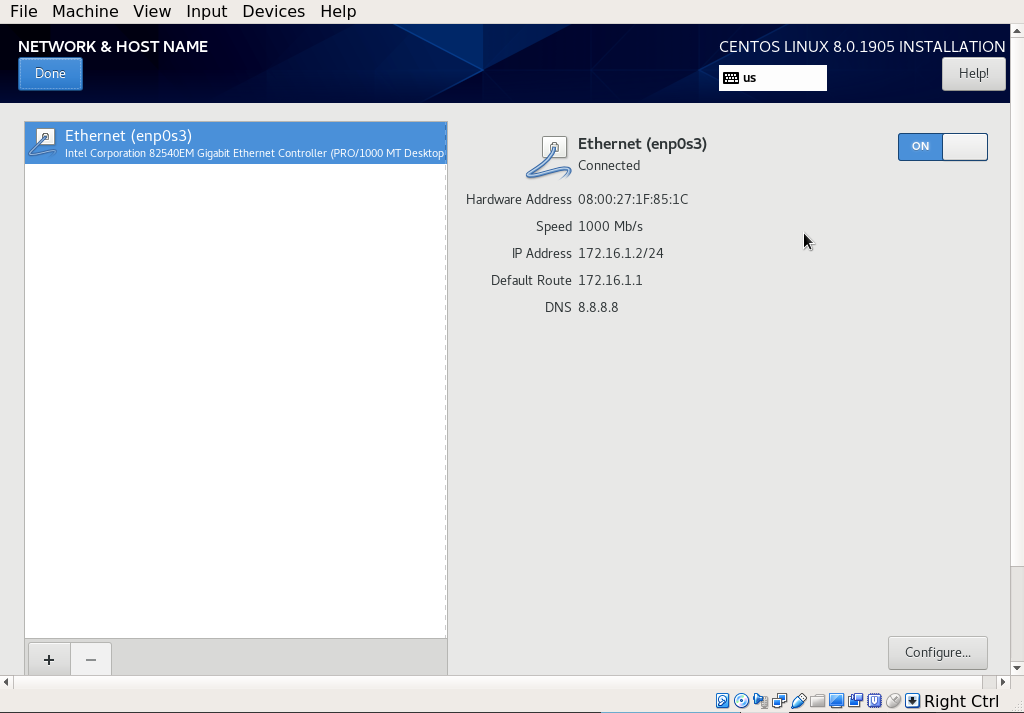Screen dimensions: 1024x713
Task: Open the Devices menu
Action: (273, 11)
